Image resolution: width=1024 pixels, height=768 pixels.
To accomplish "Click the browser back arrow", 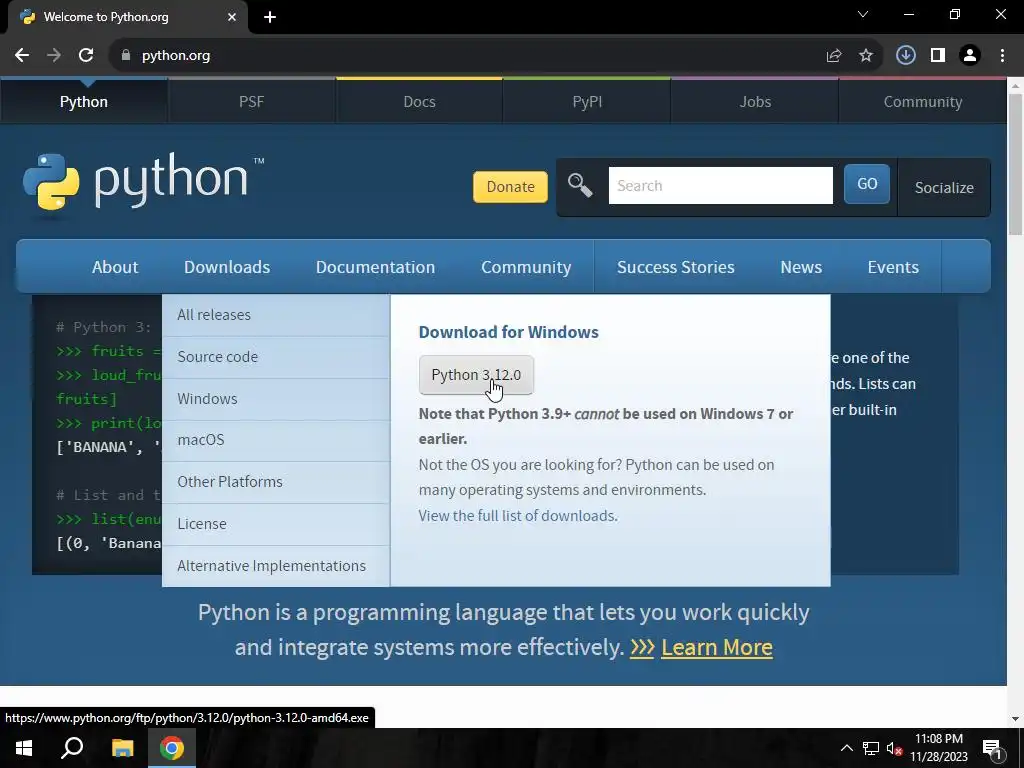I will [x=22, y=56].
